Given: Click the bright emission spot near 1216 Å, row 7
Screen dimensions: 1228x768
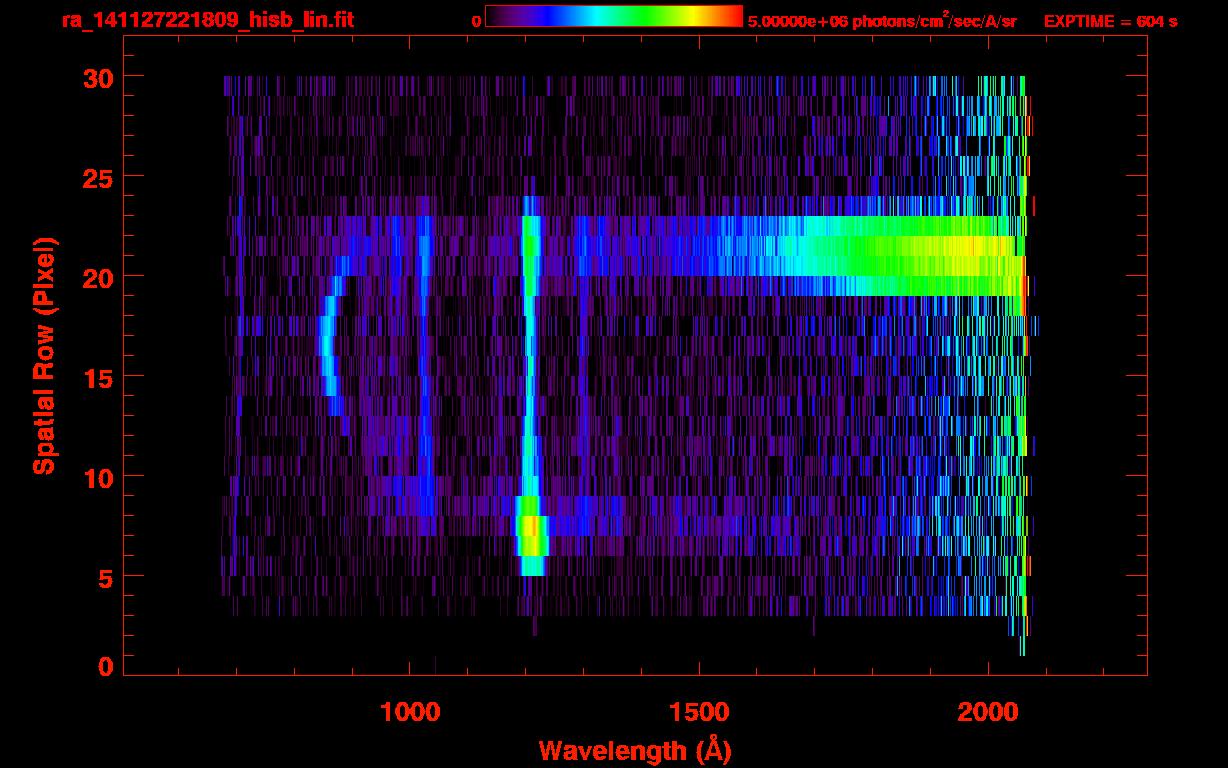Looking at the screenshot, I should (532, 536).
